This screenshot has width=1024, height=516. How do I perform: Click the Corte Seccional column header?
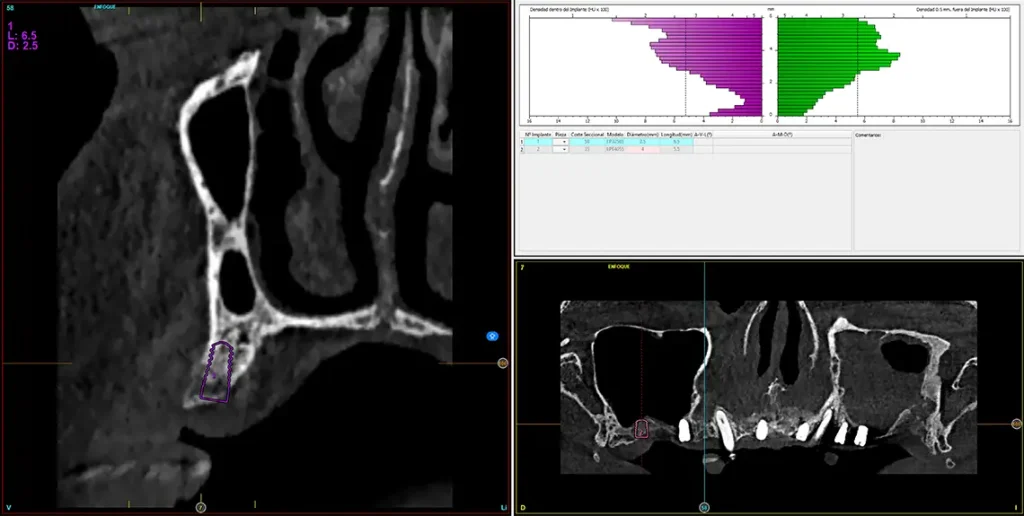586,133
